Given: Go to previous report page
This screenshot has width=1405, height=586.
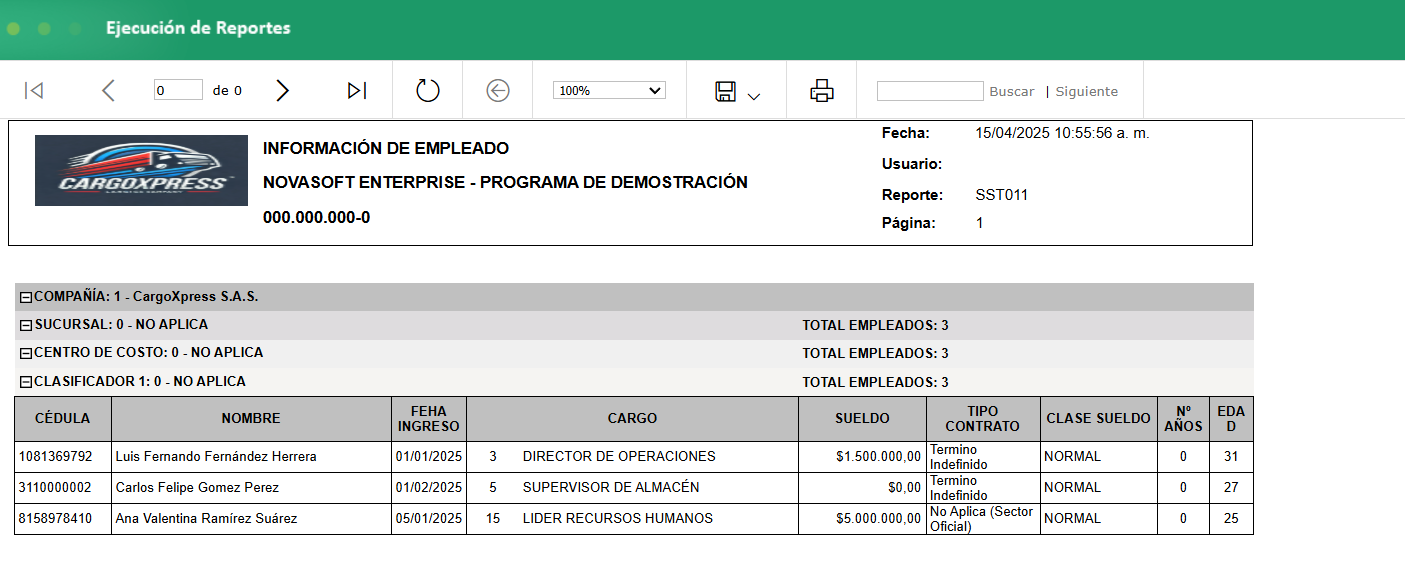Looking at the screenshot, I should tap(108, 91).
